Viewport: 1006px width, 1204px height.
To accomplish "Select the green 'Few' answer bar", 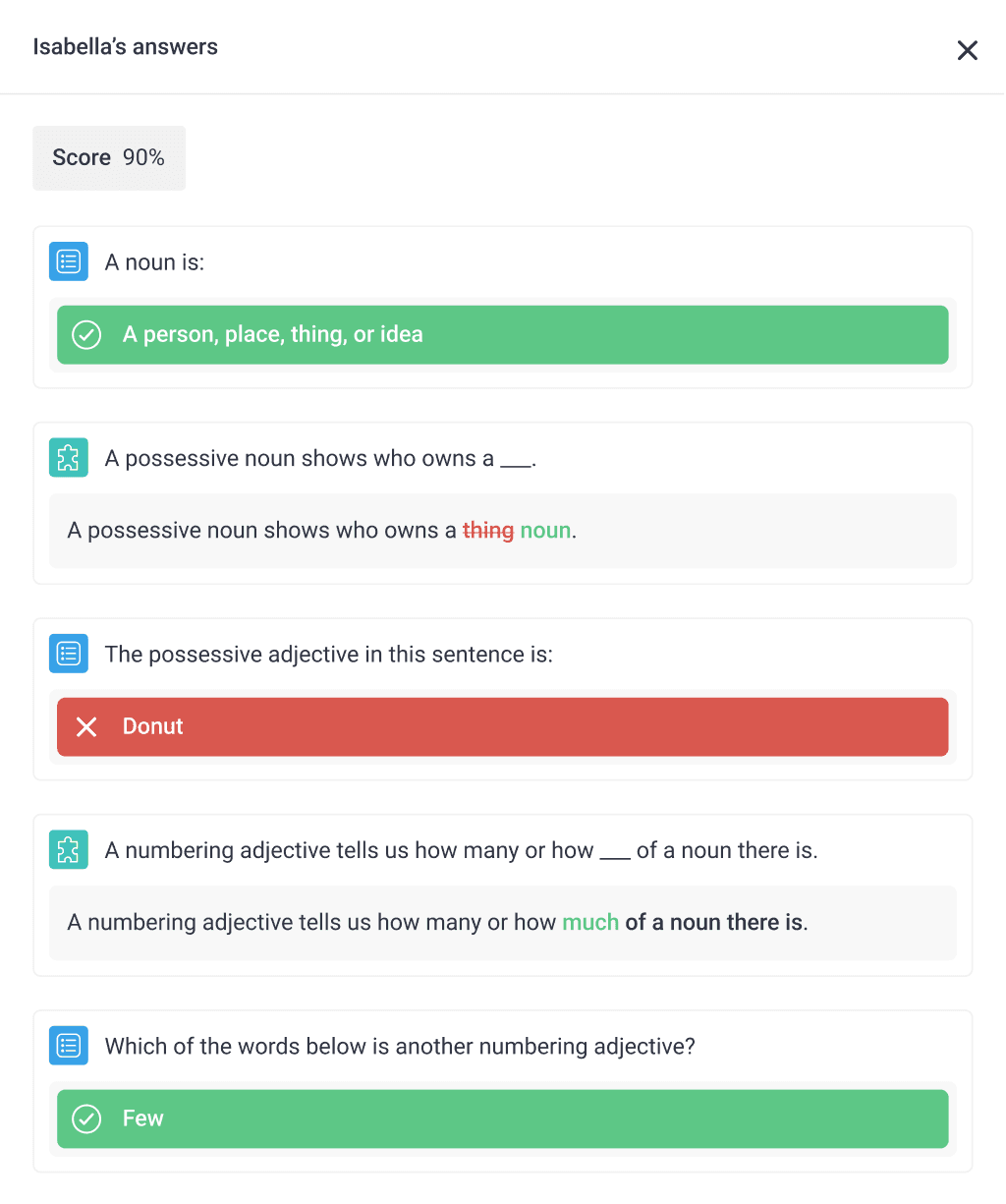I will tap(502, 1118).
